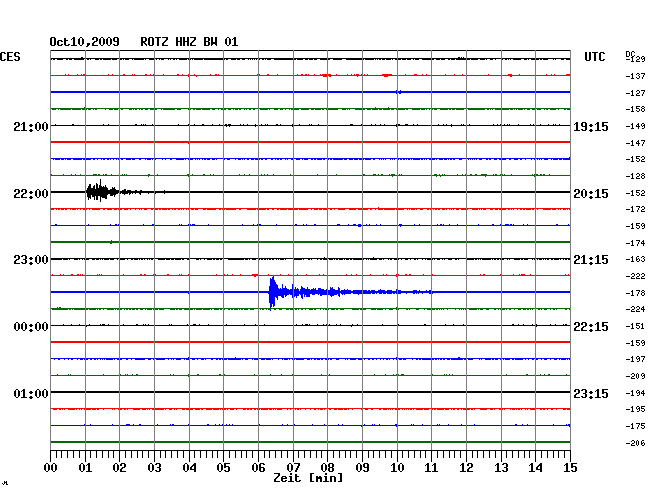Screen dimensions: 650x494
Task: Select minute axis tick label 04
Action: 189,468
